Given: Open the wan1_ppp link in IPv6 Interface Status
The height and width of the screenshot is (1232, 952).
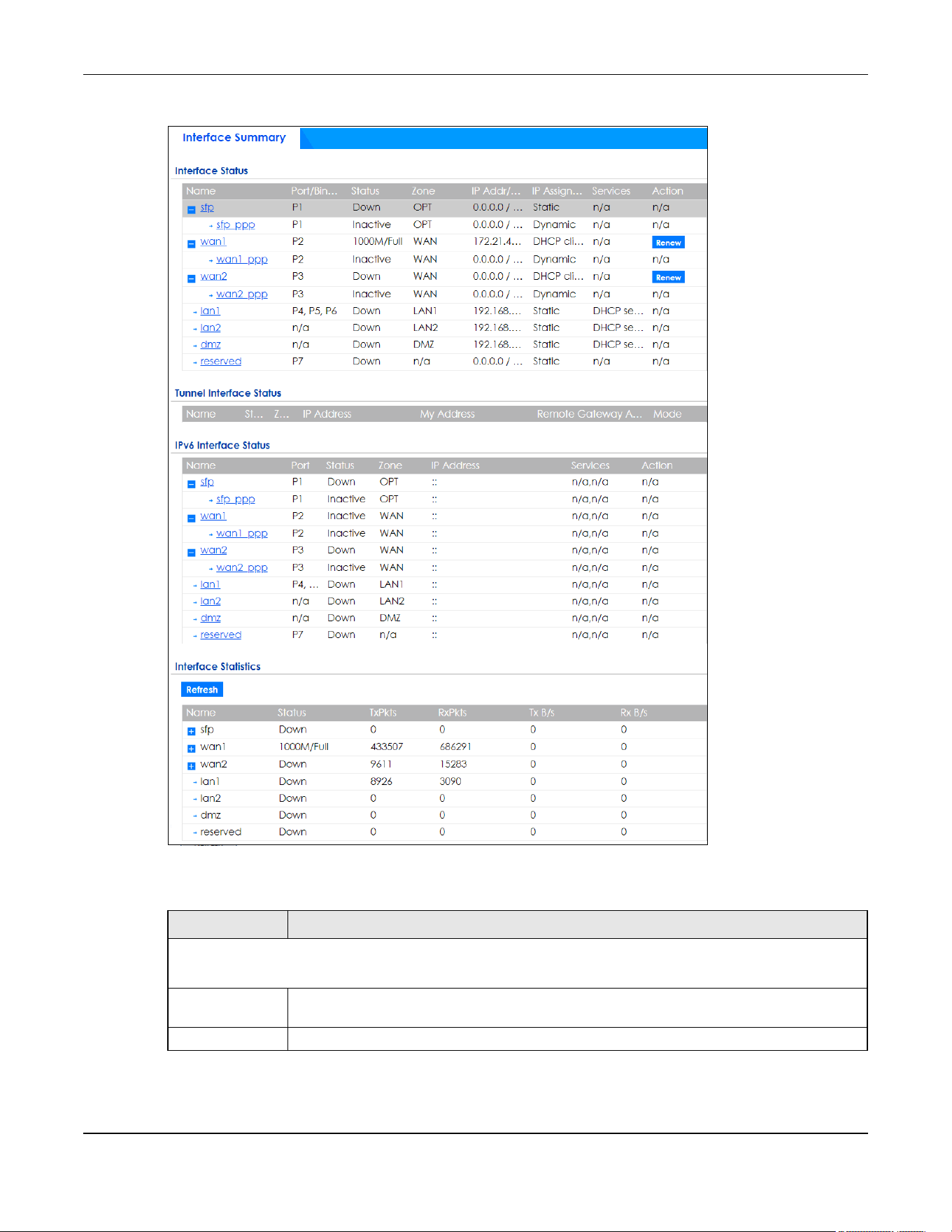Looking at the screenshot, I should tap(241, 533).
